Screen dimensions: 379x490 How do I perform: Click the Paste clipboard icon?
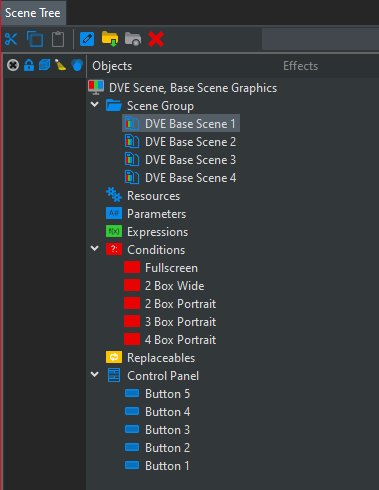(58, 39)
